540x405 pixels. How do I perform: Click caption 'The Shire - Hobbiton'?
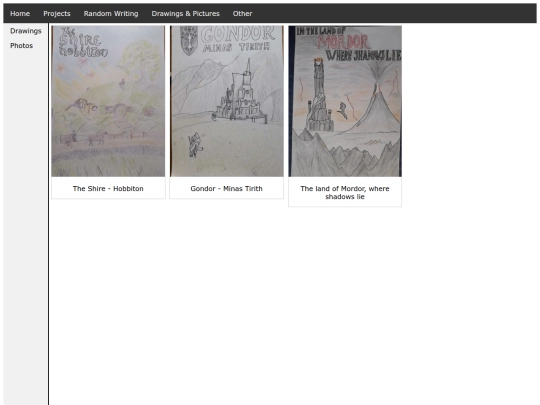108,189
